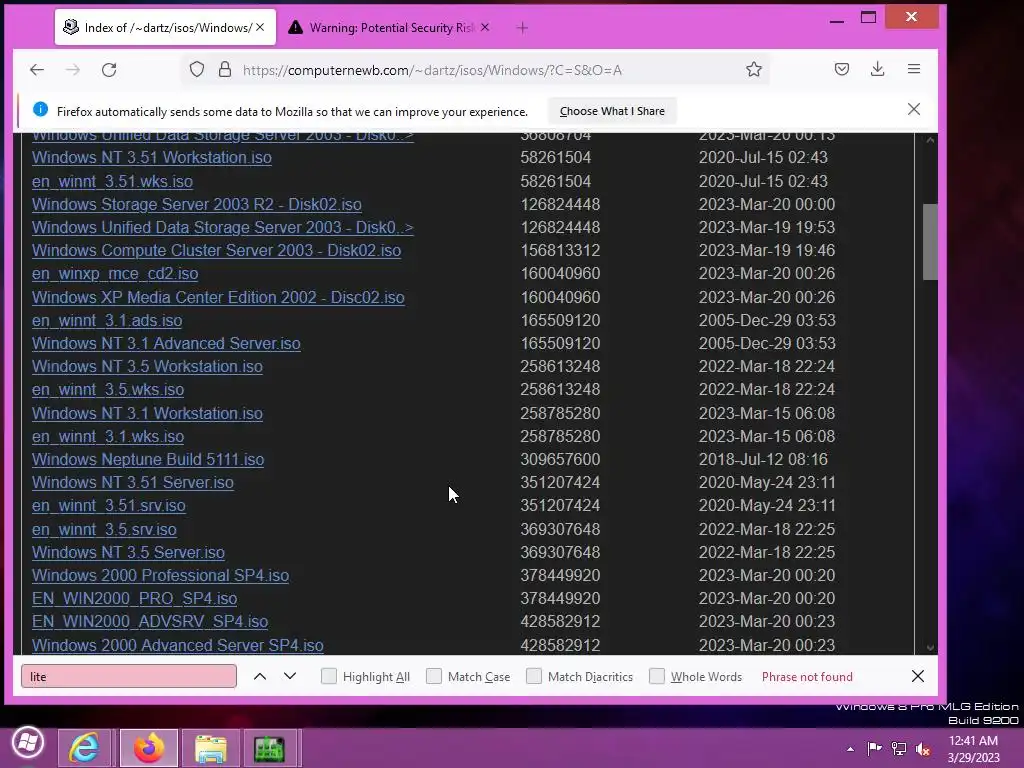Screen dimensions: 1024x768
Task: Click the Firefox taskbar icon
Action: [x=149, y=747]
